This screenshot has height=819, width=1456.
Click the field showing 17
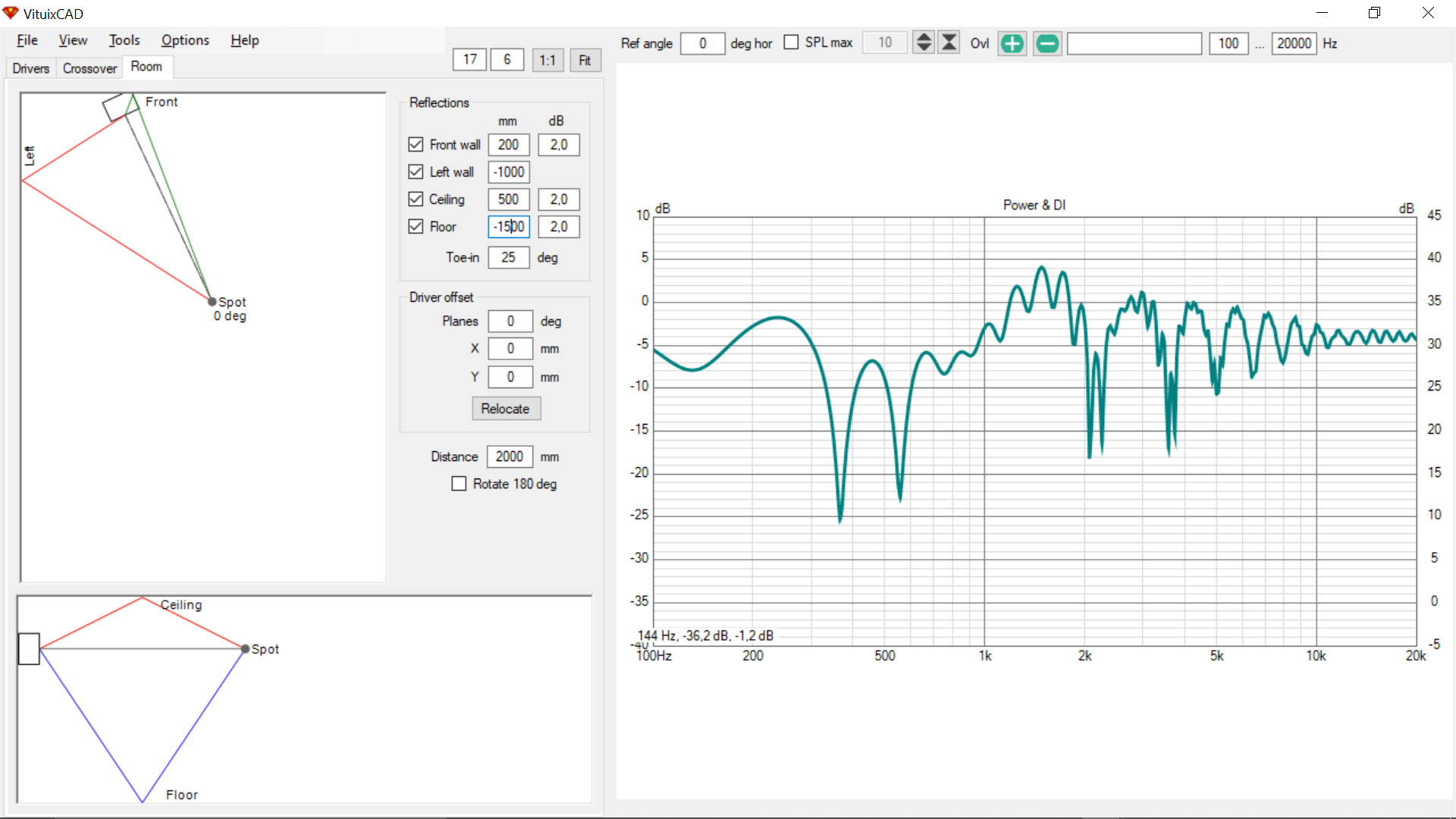point(470,59)
